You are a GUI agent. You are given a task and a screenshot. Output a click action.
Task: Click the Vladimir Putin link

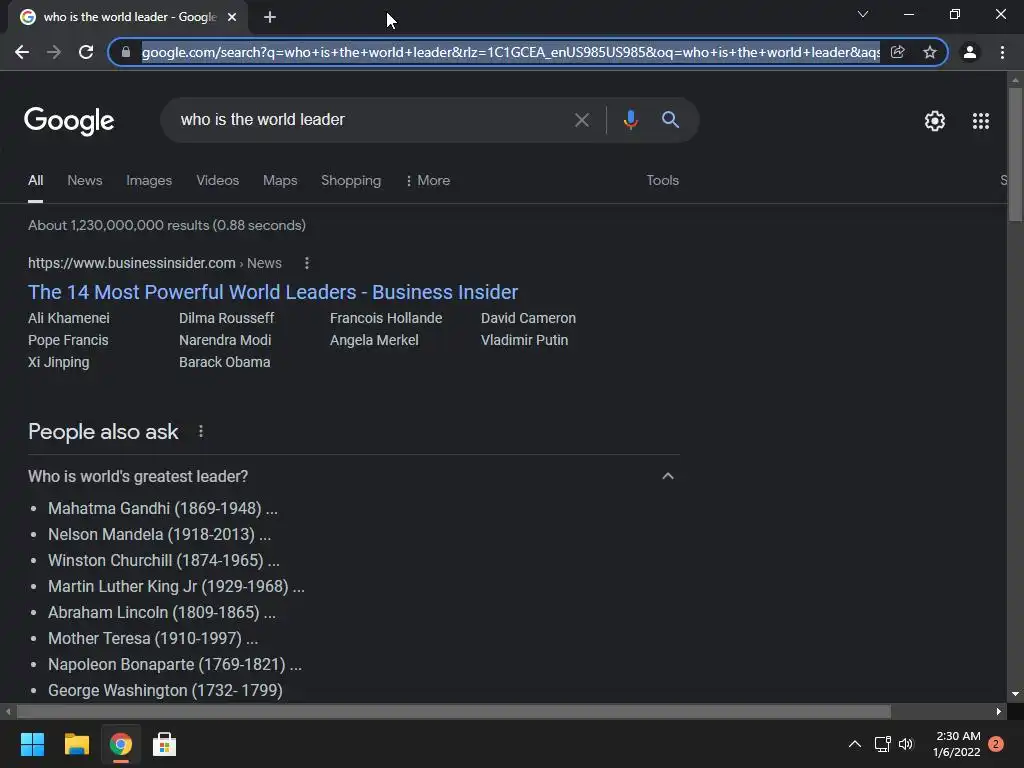point(524,340)
